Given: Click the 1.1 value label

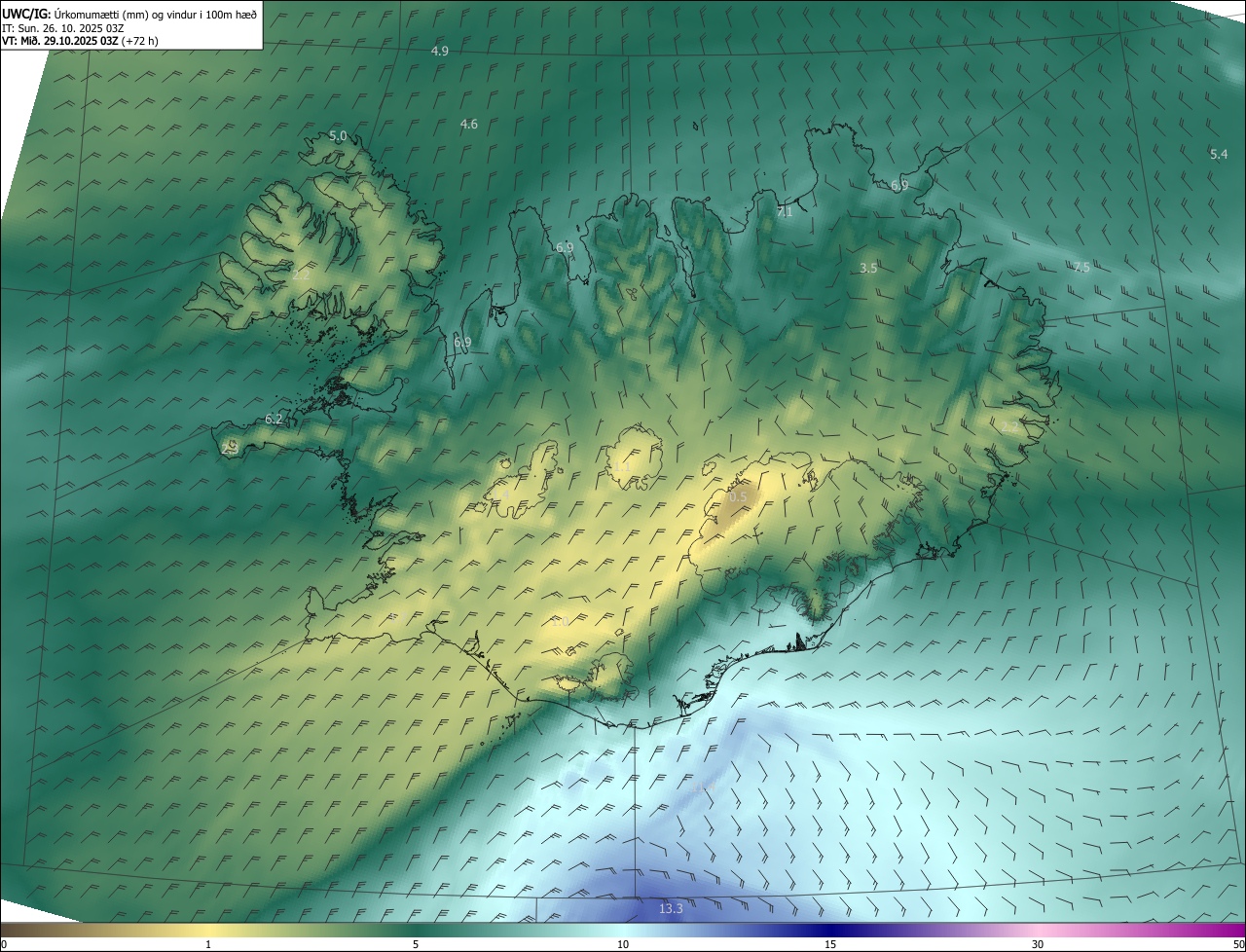Looking at the screenshot, I should coord(623,467).
